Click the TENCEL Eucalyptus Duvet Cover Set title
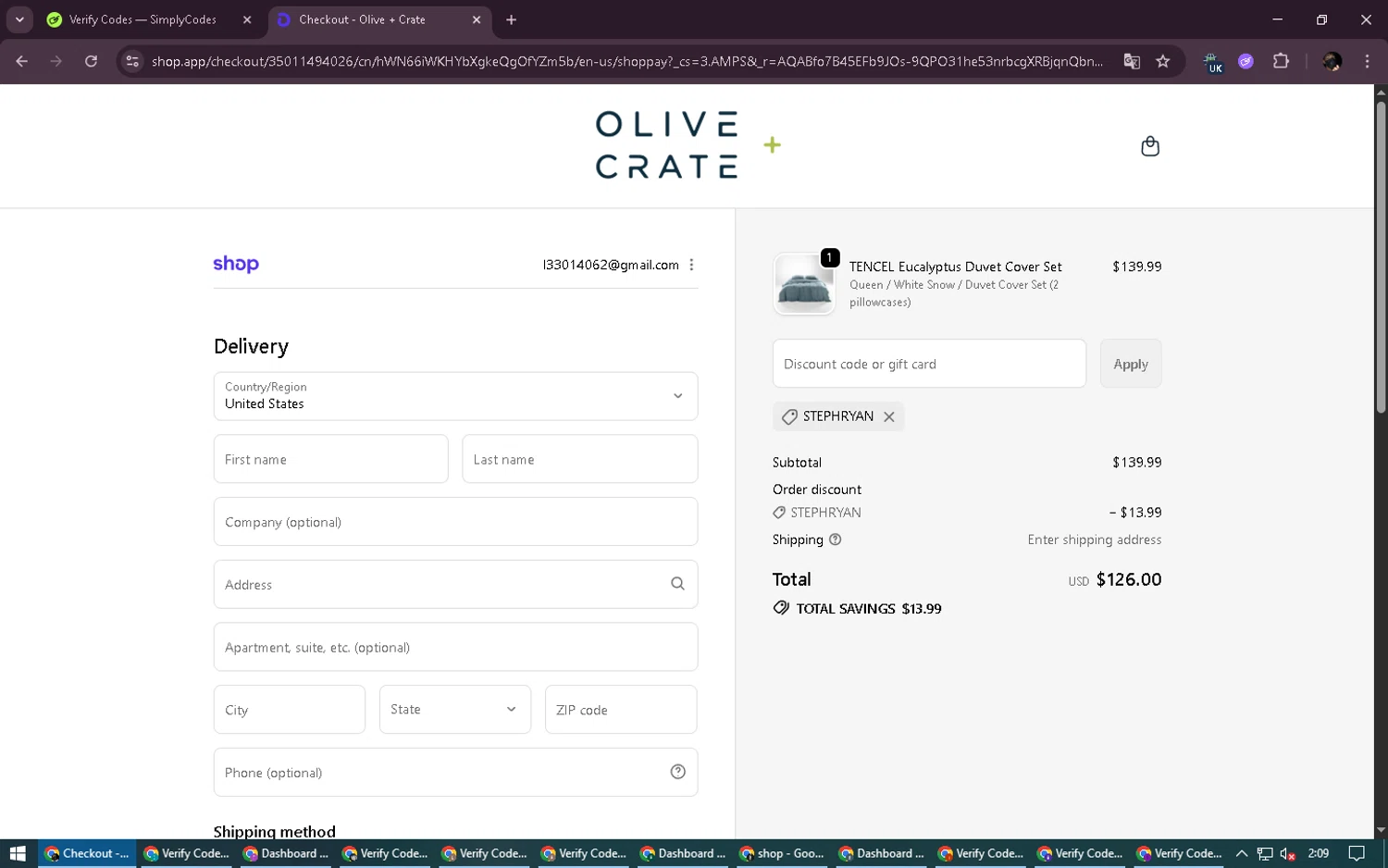 [956, 267]
